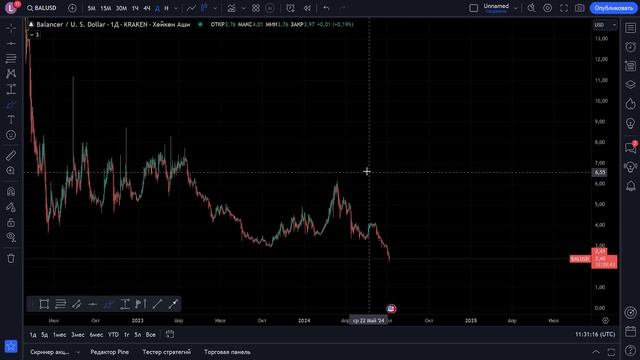Click the layout setup square icon
The width and height of the screenshot is (640, 360).
[473, 8]
